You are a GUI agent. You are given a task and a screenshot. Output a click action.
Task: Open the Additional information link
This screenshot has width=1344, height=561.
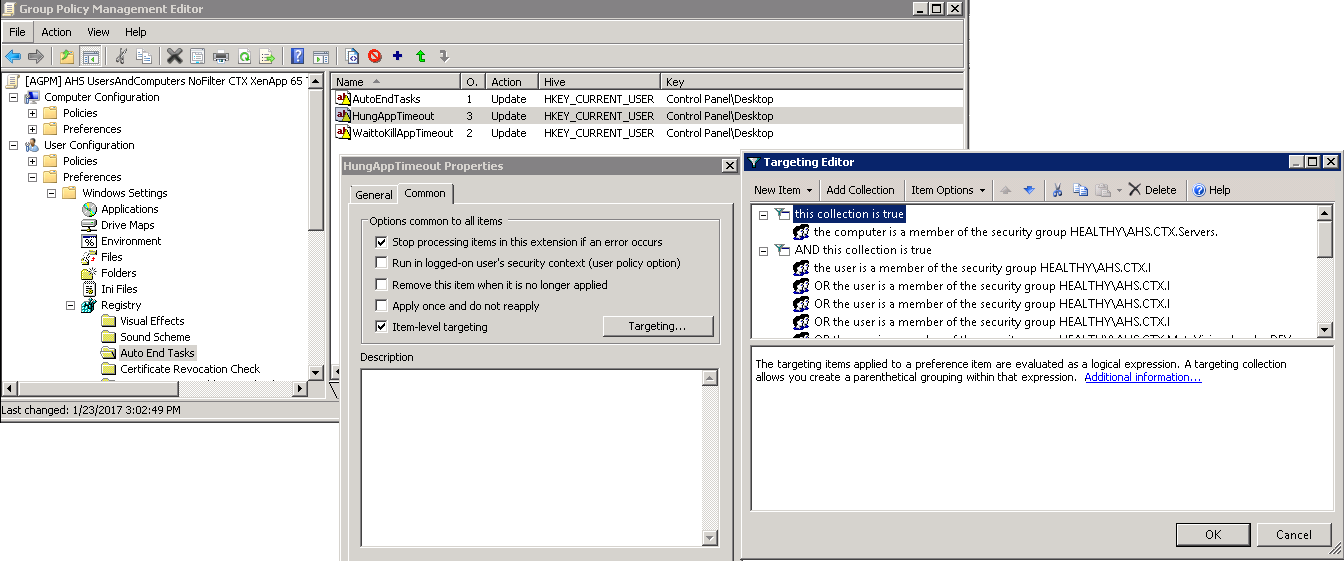coord(1142,377)
